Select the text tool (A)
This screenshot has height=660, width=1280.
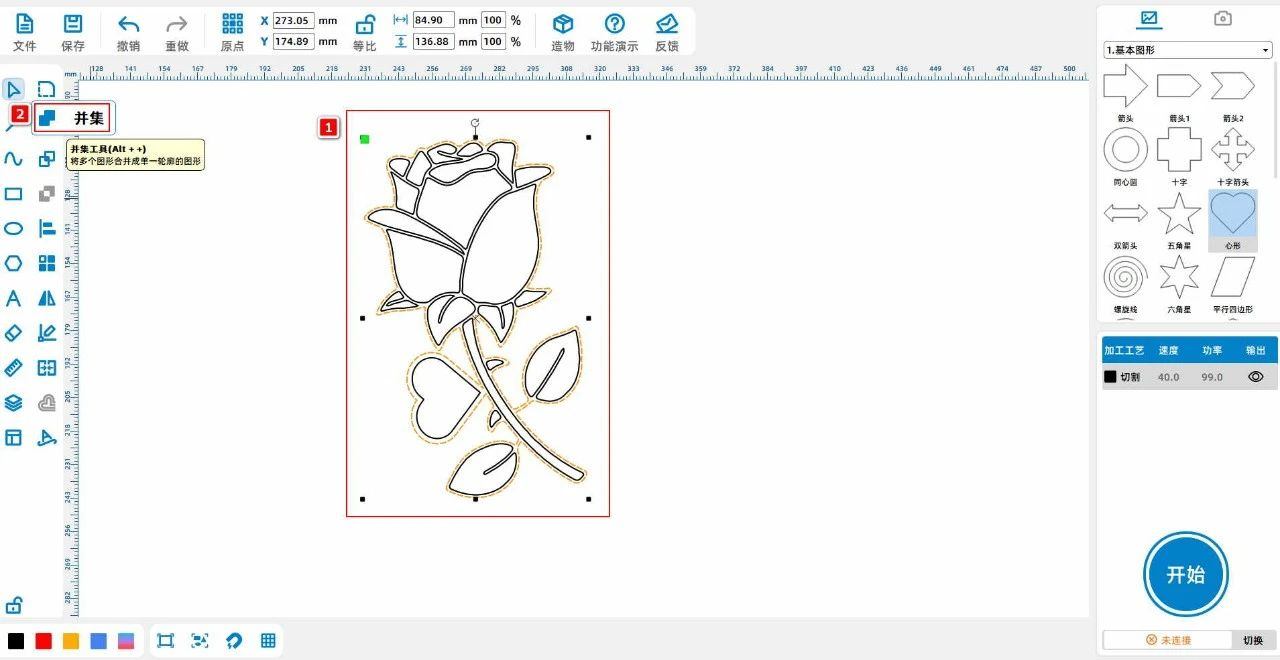point(14,298)
